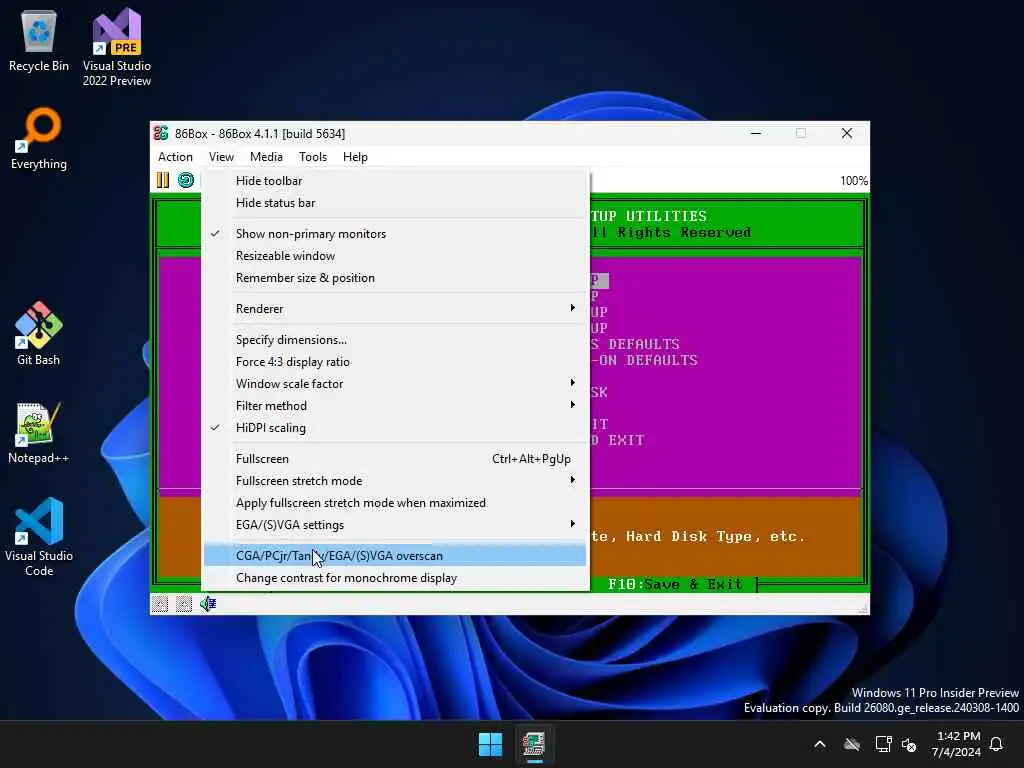Show hidden system tray icons chevron
This screenshot has width=1024, height=768.
pos(820,744)
